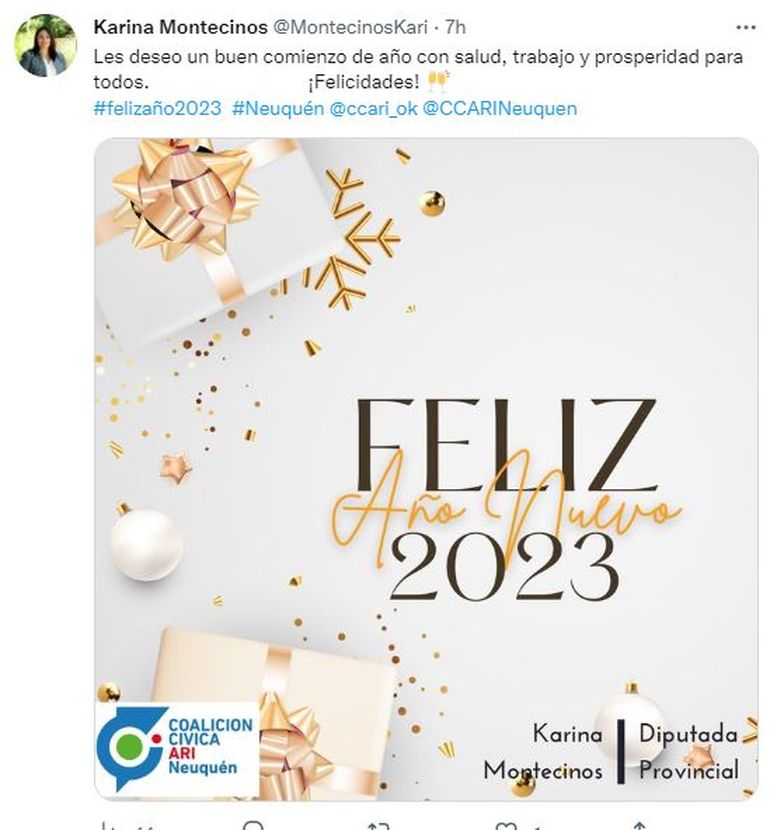Click the share upload arrow icon
Viewport: 770px width, 830px height.
[639, 826]
